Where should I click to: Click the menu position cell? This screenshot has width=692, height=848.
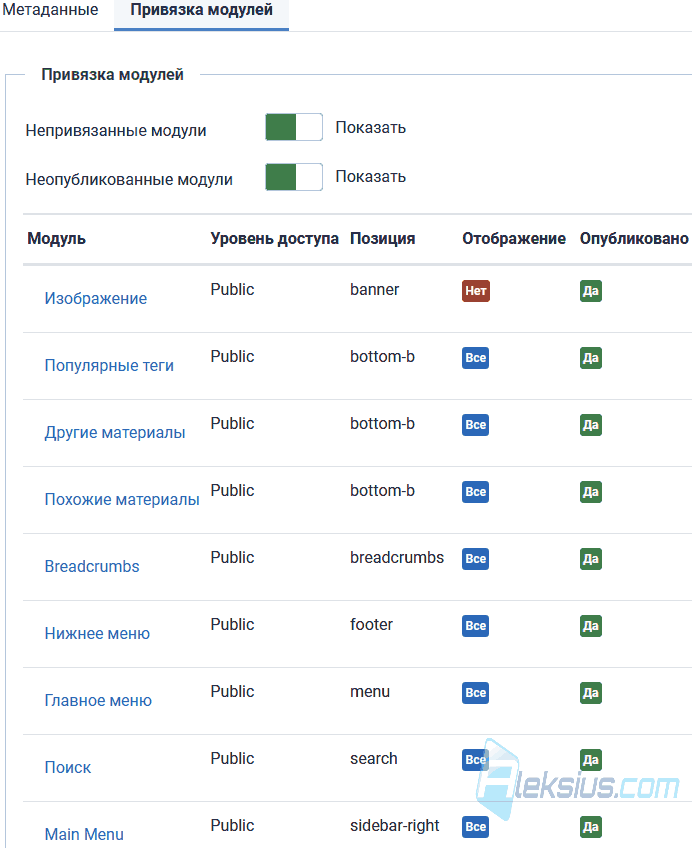(x=370, y=692)
